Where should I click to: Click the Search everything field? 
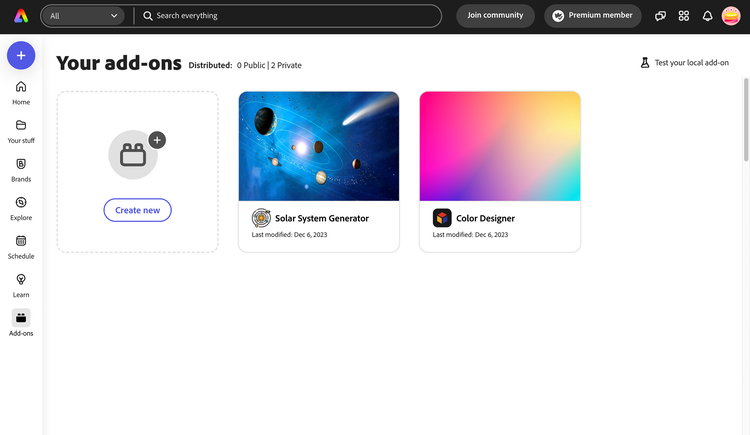(287, 16)
